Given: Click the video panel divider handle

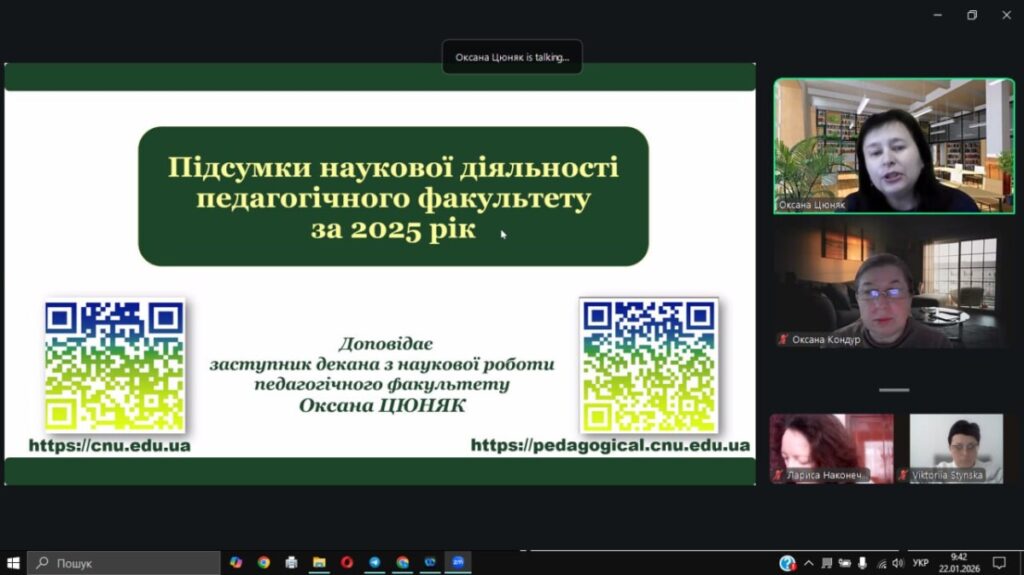Looking at the screenshot, I should tap(894, 390).
